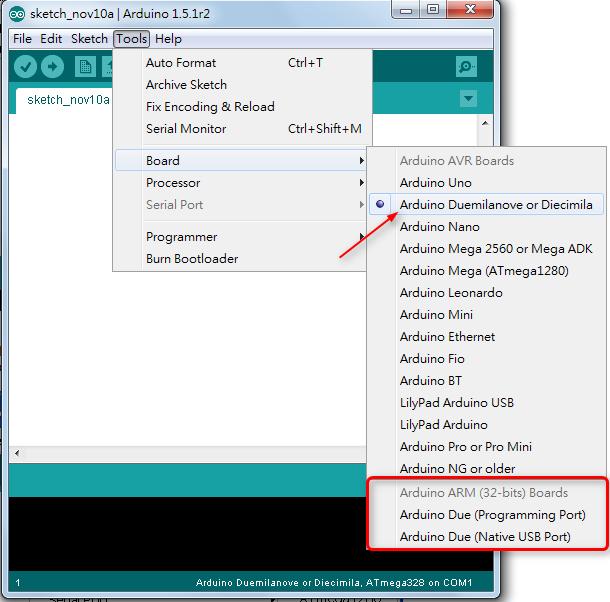Open the Sketch menu
Screen dimensions: 610x602
(x=89, y=39)
